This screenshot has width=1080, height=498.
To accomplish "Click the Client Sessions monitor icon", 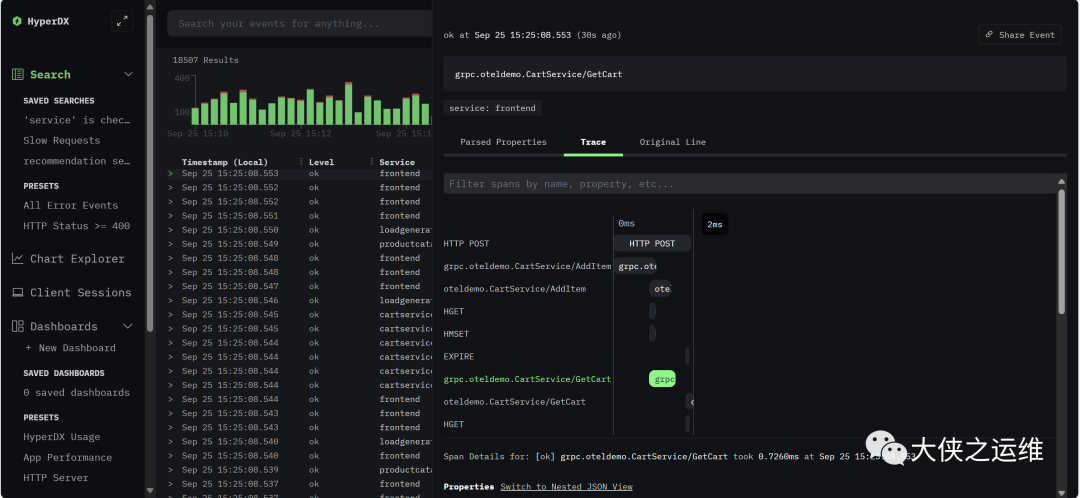I will pyautogui.click(x=17, y=293).
